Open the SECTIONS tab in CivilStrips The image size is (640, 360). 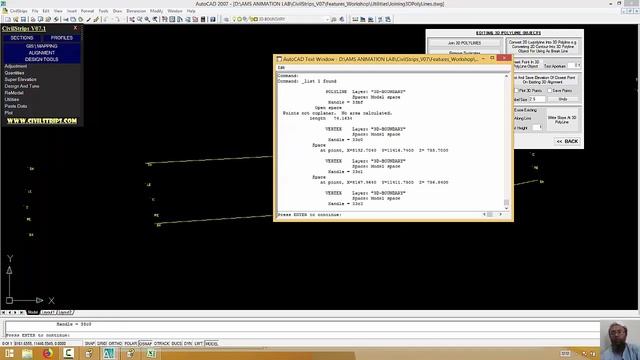click(x=22, y=38)
